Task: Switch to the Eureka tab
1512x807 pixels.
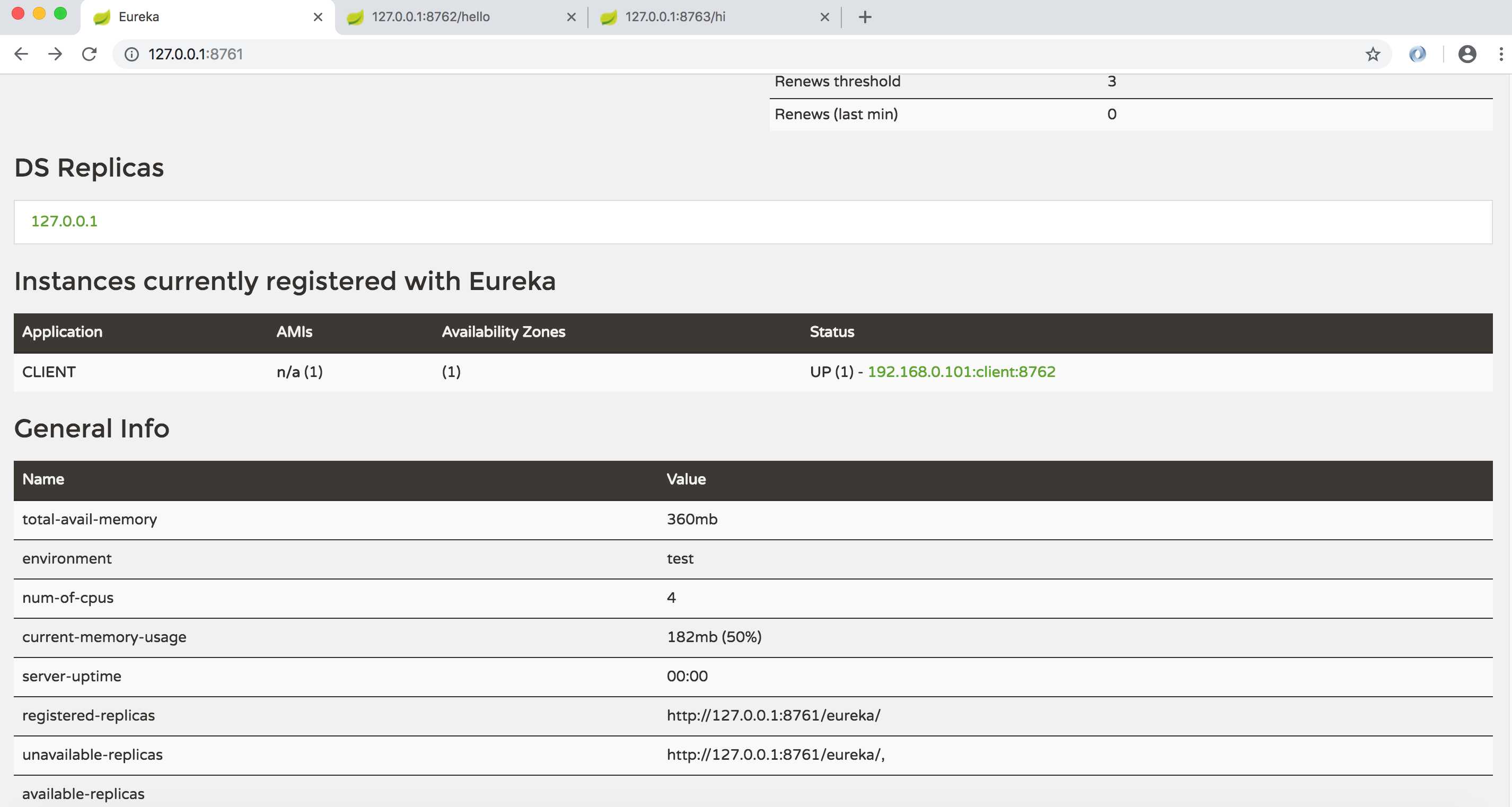Action: (x=207, y=17)
